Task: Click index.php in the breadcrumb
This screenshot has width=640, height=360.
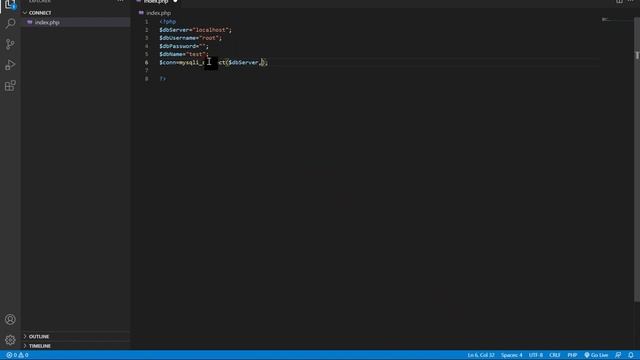Action: click(x=158, y=13)
